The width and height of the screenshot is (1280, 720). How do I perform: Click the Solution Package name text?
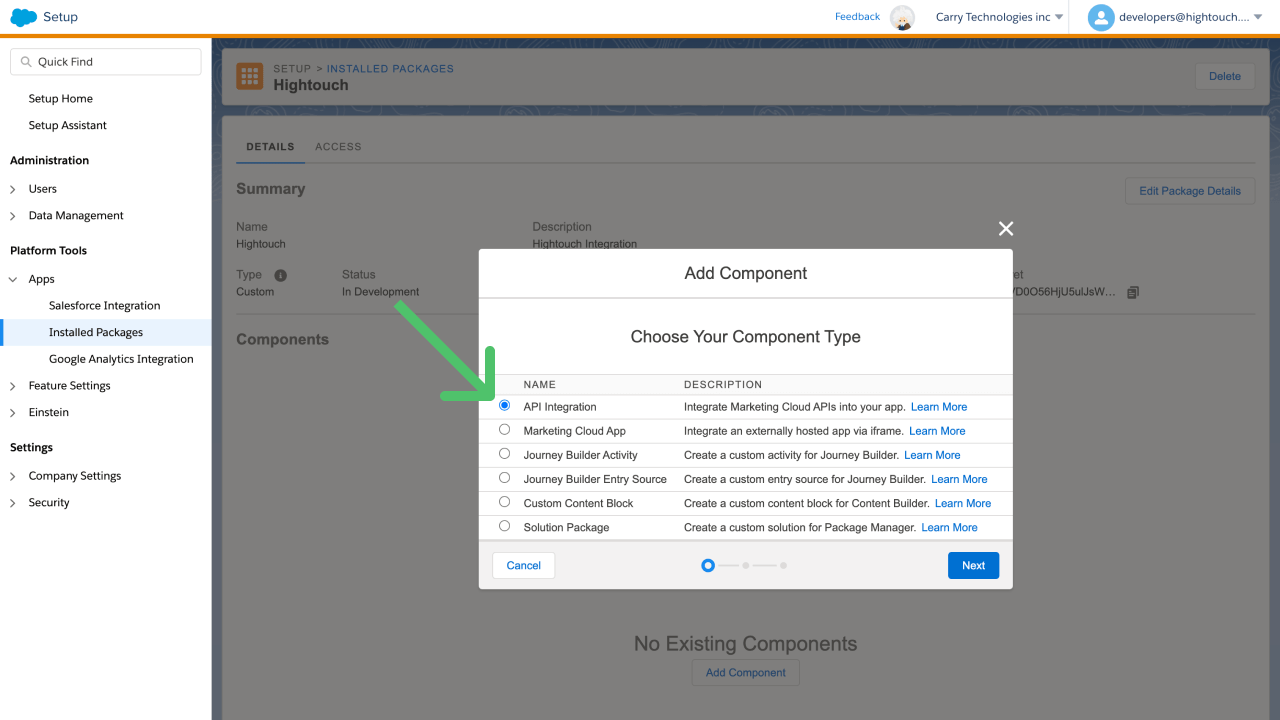[566, 527]
